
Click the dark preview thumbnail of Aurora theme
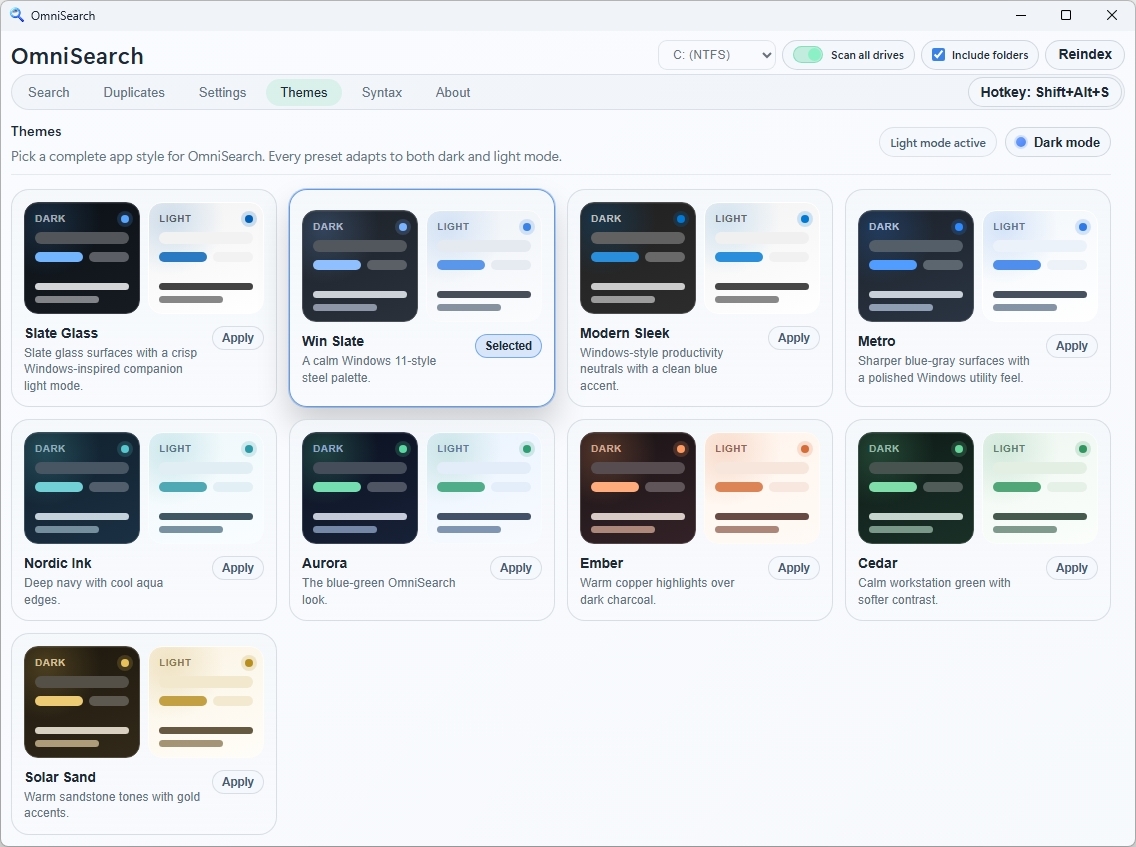pyautogui.click(x=360, y=488)
